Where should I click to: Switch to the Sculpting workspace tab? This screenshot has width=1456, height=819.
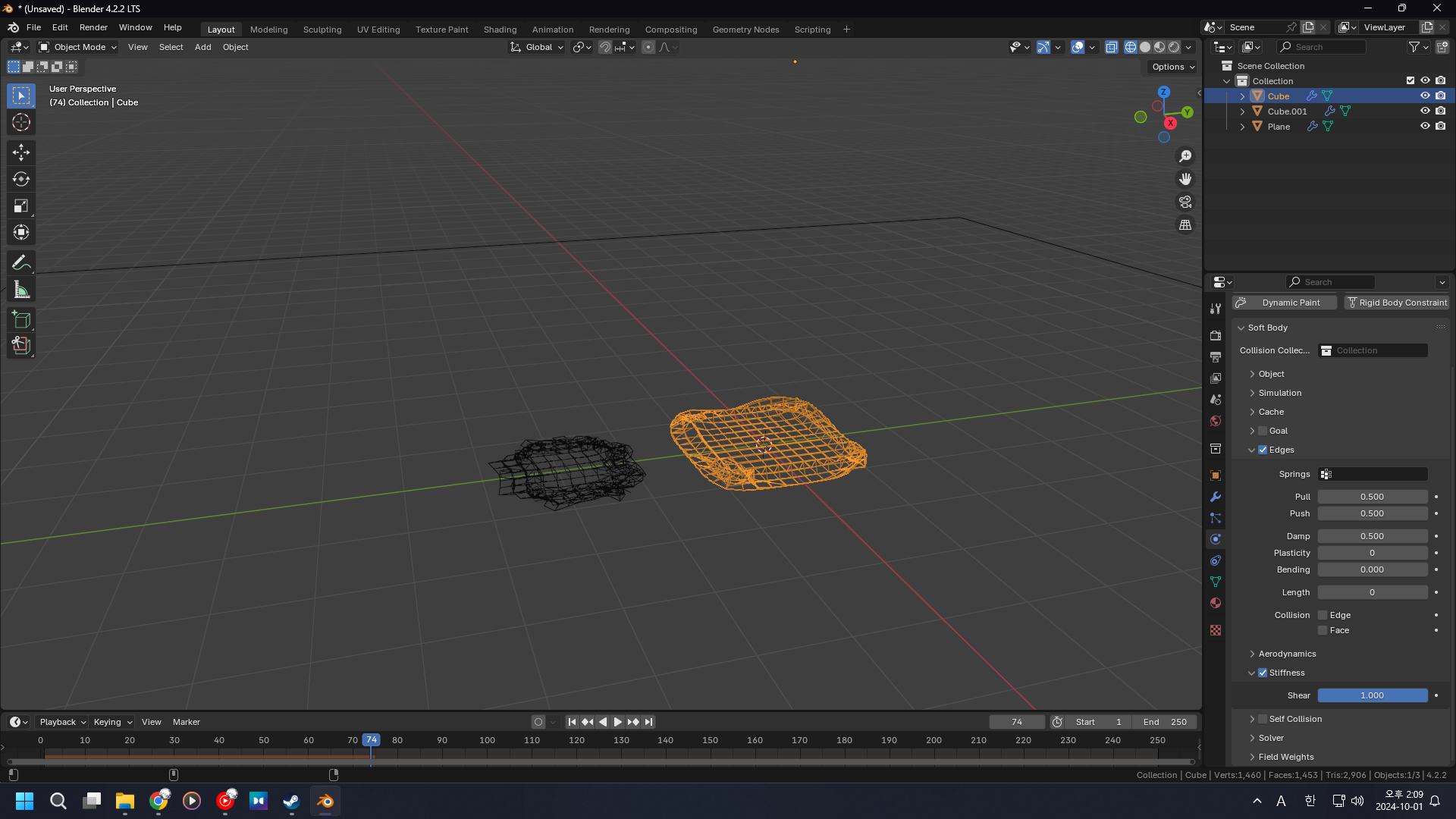coord(322,30)
